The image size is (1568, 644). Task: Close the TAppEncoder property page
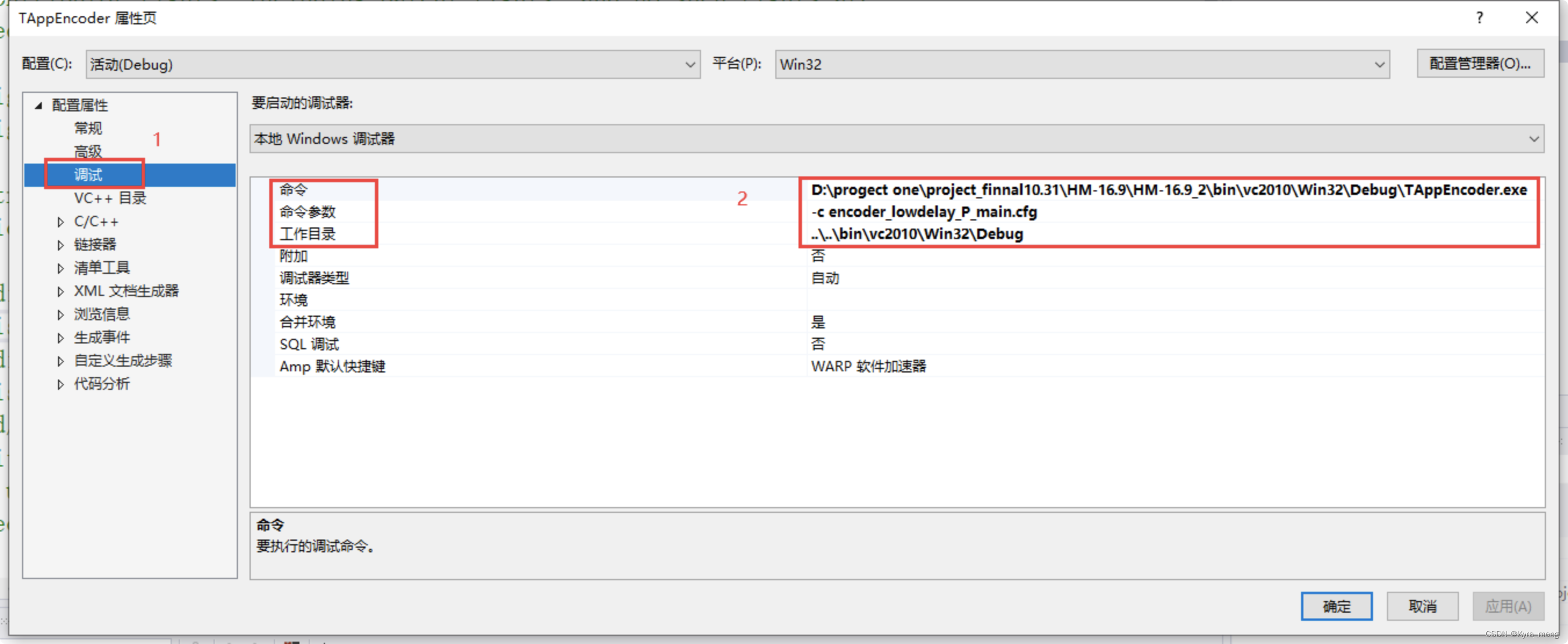(1531, 17)
